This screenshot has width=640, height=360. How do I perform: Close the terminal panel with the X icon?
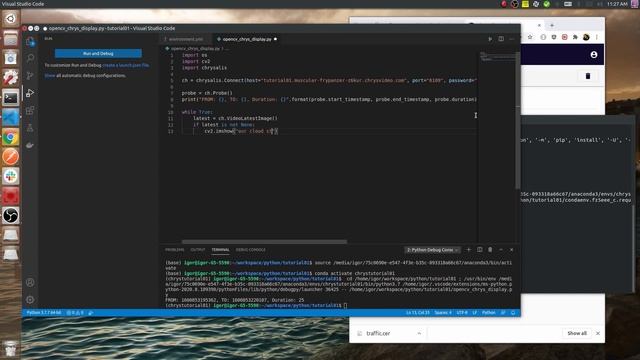[511, 249]
